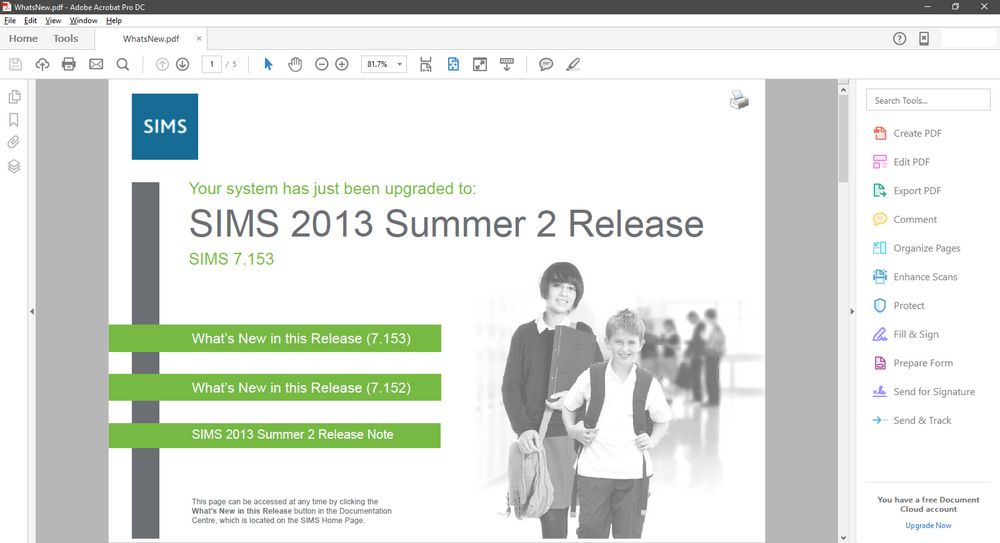Click the Save file icon
This screenshot has height=543, width=1000.
point(15,64)
